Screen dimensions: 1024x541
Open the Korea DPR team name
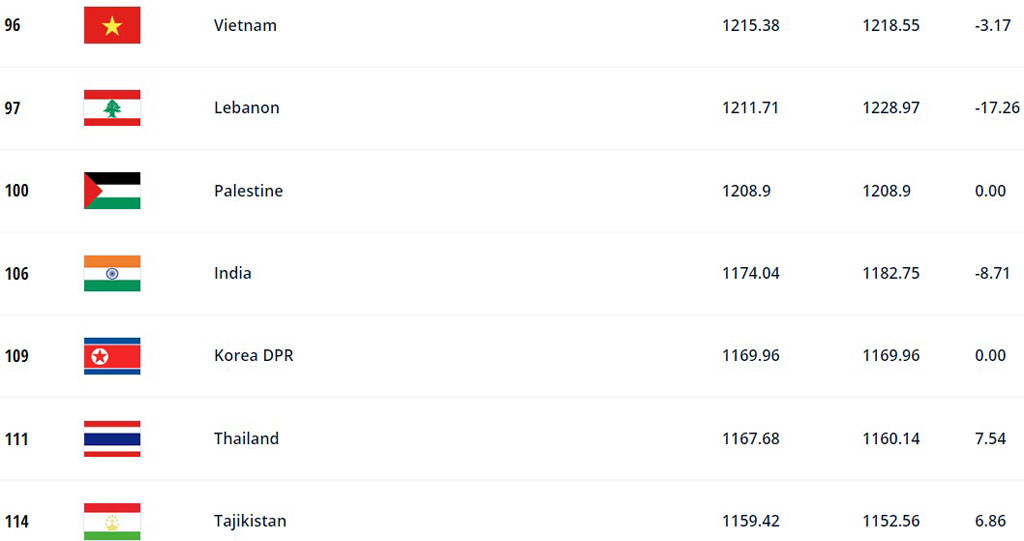254,355
